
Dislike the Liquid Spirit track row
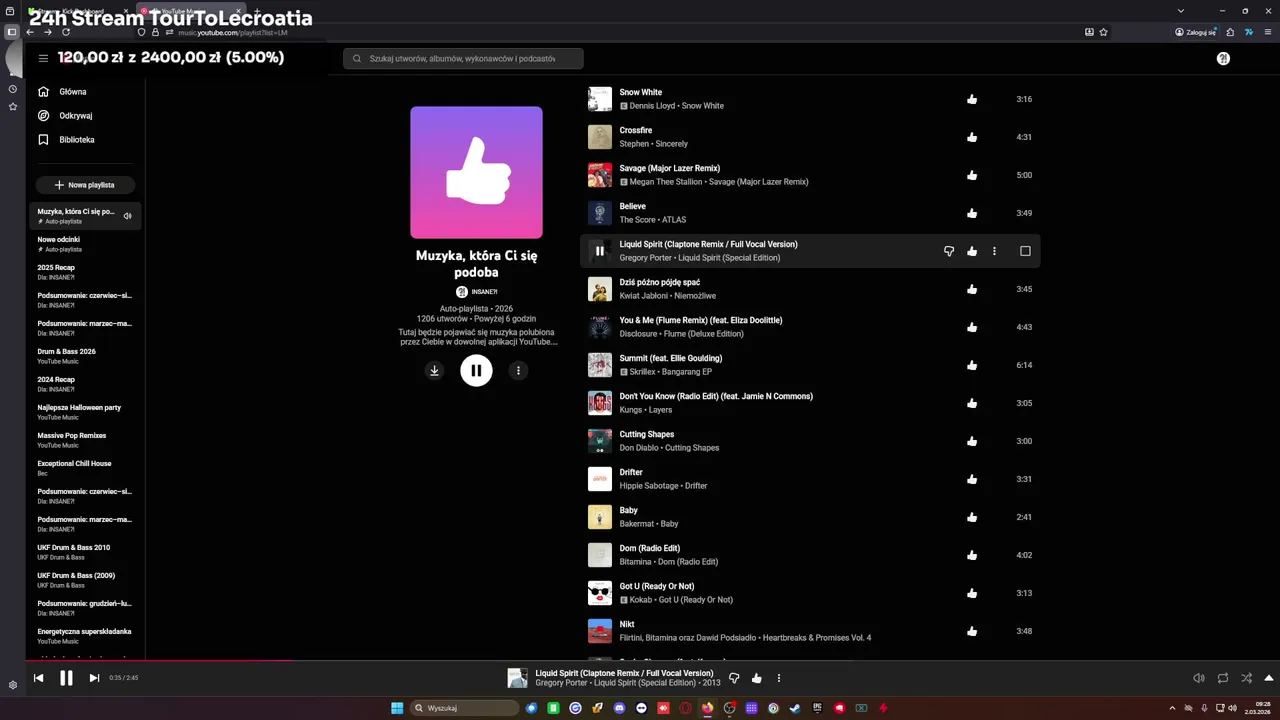(949, 251)
